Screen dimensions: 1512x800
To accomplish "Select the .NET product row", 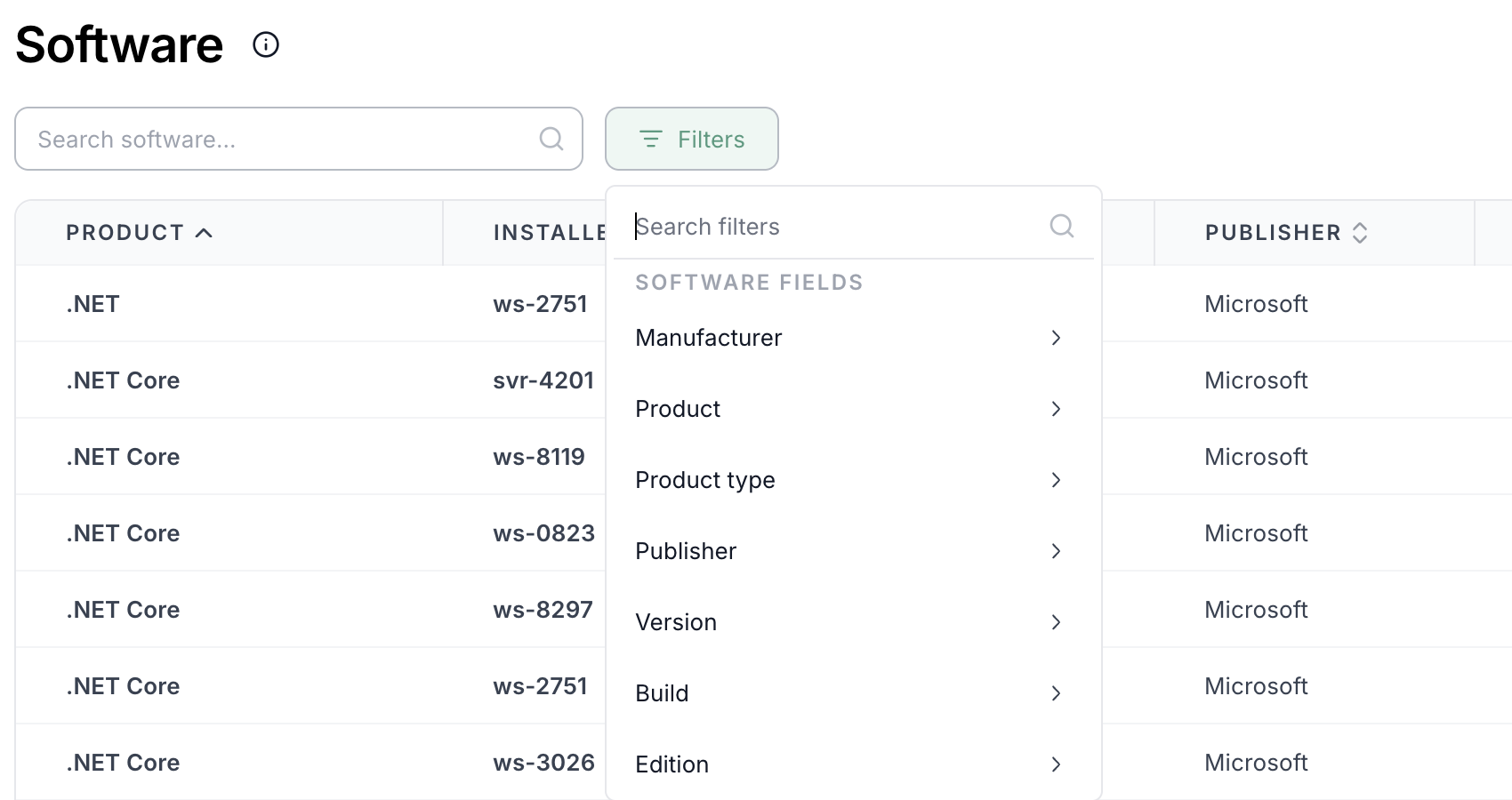I will click(92, 304).
